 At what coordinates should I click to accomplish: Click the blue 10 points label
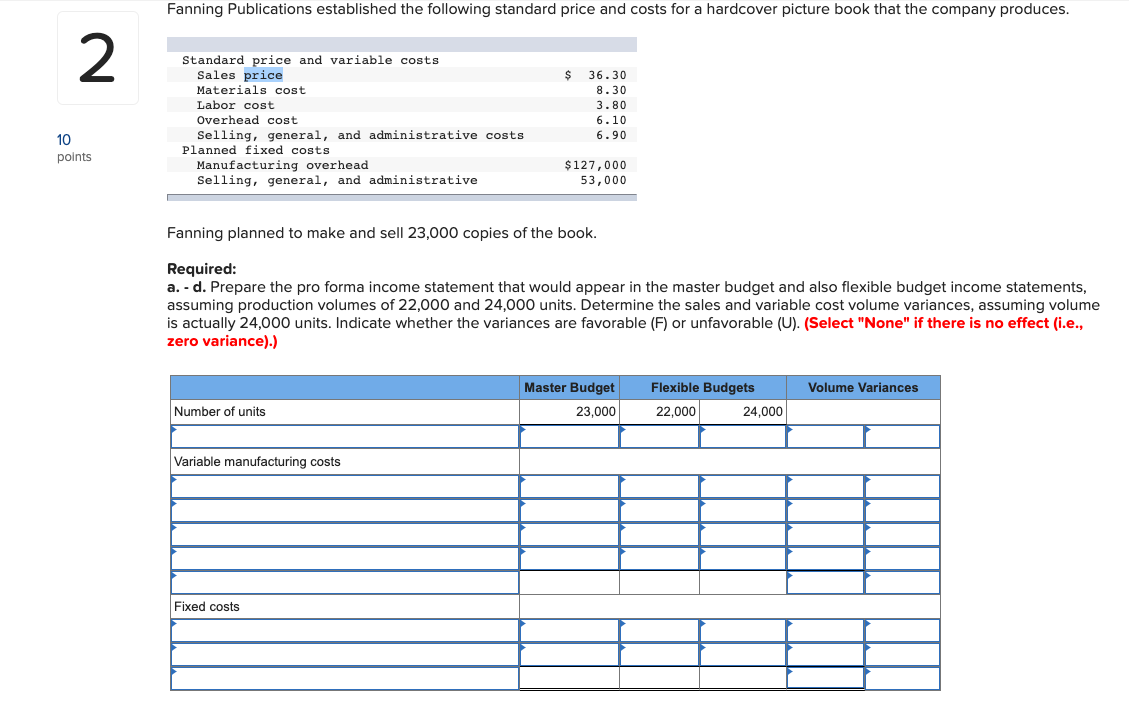[63, 140]
